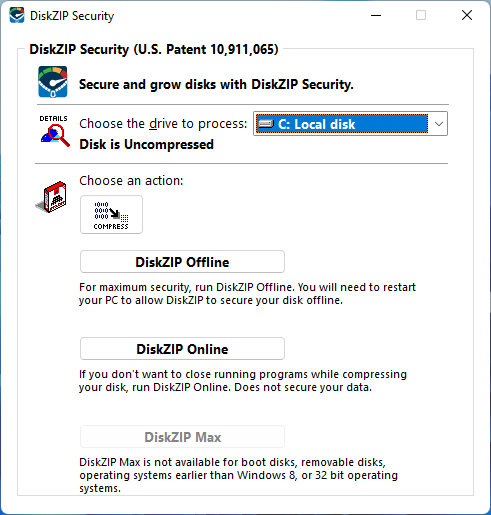Click the 'Disk is Uncompressed' status text
The height and width of the screenshot is (515, 491).
click(x=146, y=144)
